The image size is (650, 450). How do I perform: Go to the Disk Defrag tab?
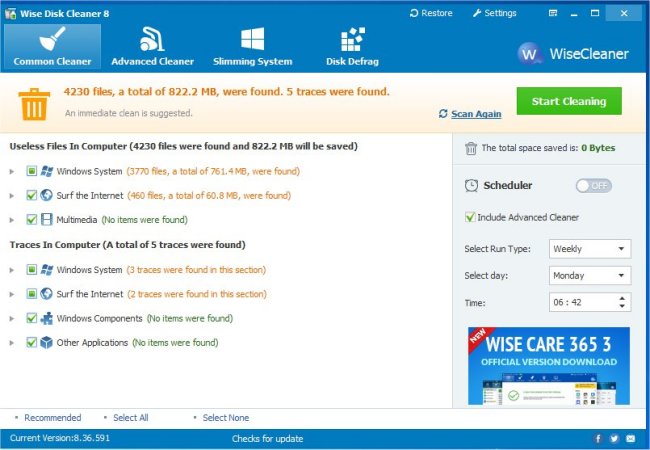[352, 46]
